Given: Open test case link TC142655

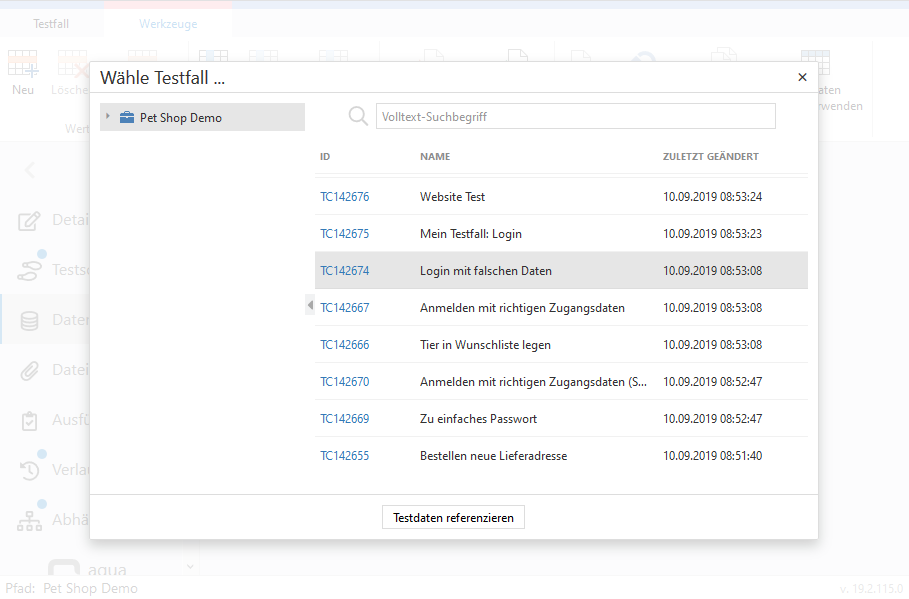Looking at the screenshot, I should [x=345, y=456].
